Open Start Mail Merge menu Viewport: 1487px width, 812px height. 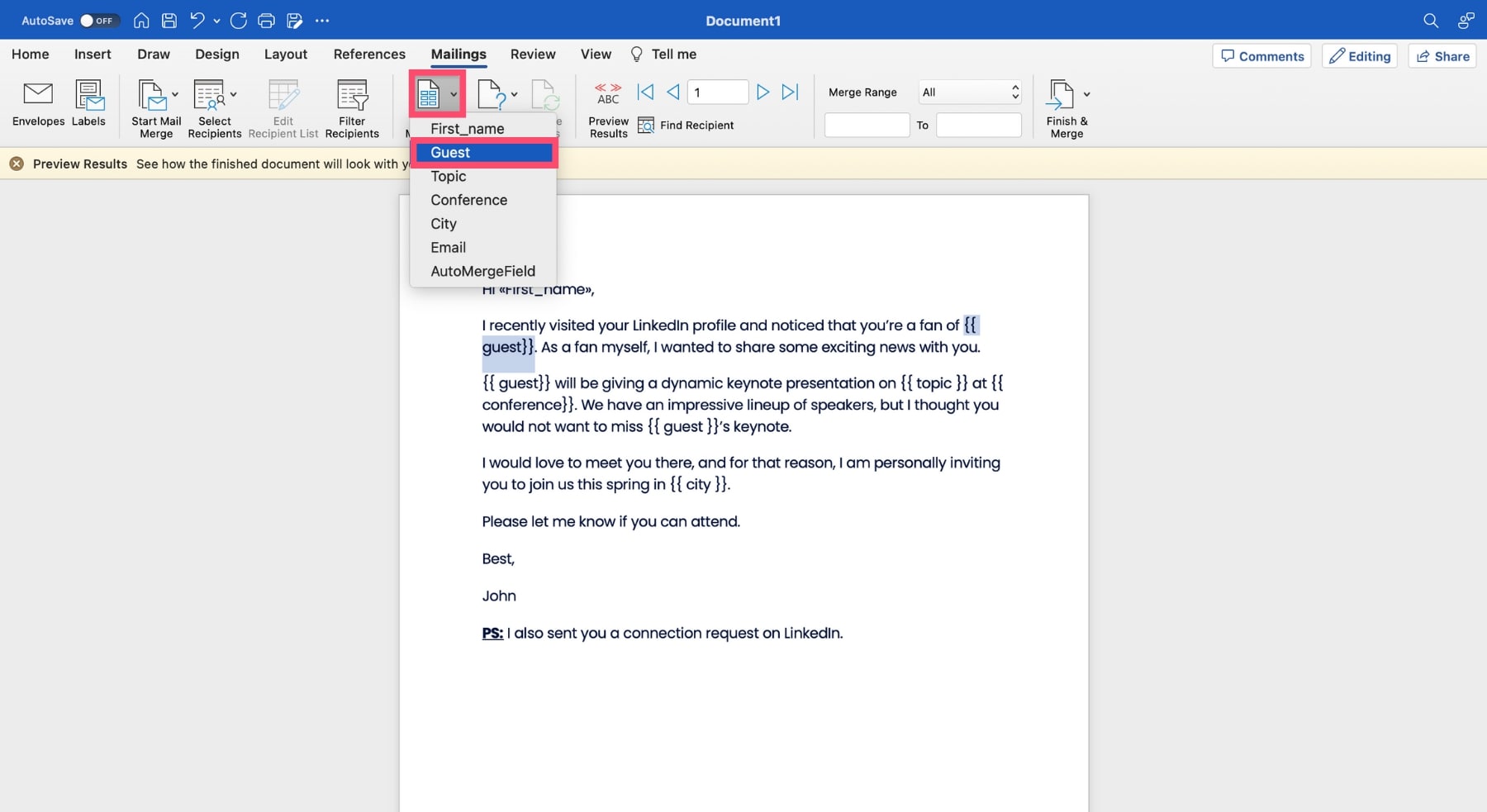pos(156,109)
